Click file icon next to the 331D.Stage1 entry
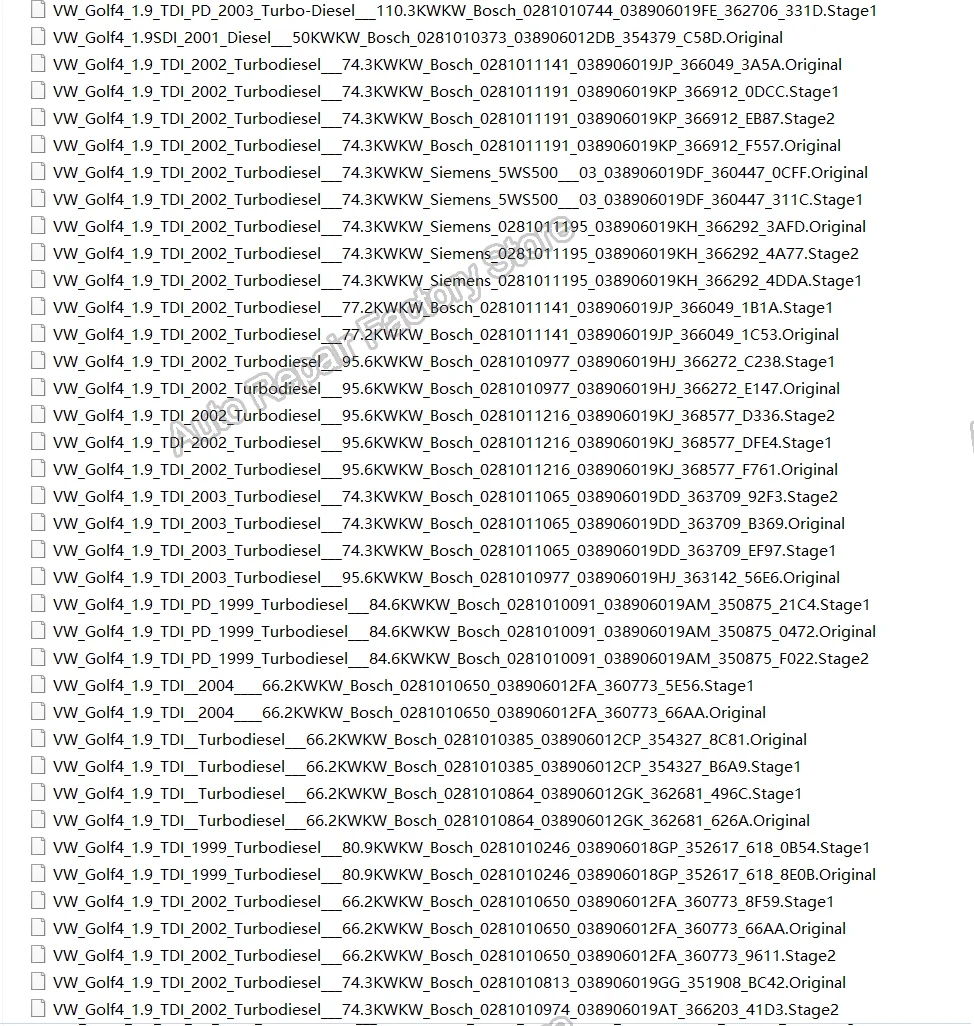 coord(38,10)
